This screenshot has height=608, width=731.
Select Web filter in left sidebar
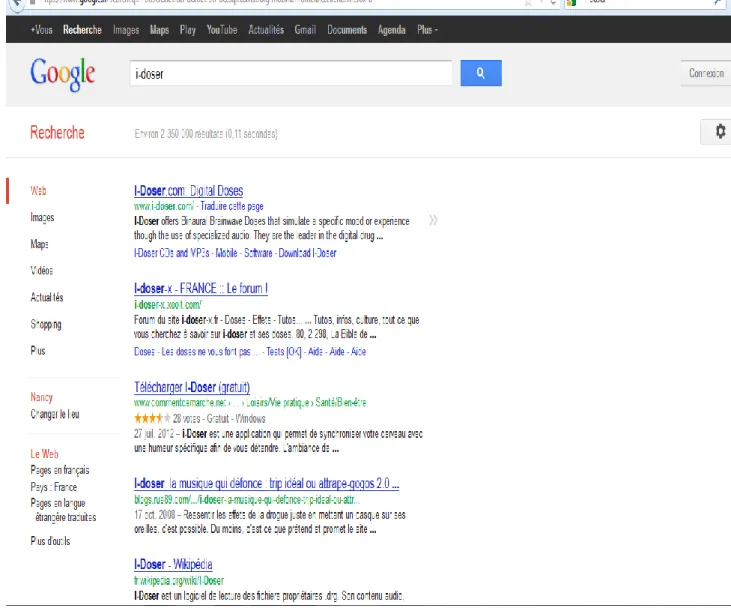click(x=38, y=191)
